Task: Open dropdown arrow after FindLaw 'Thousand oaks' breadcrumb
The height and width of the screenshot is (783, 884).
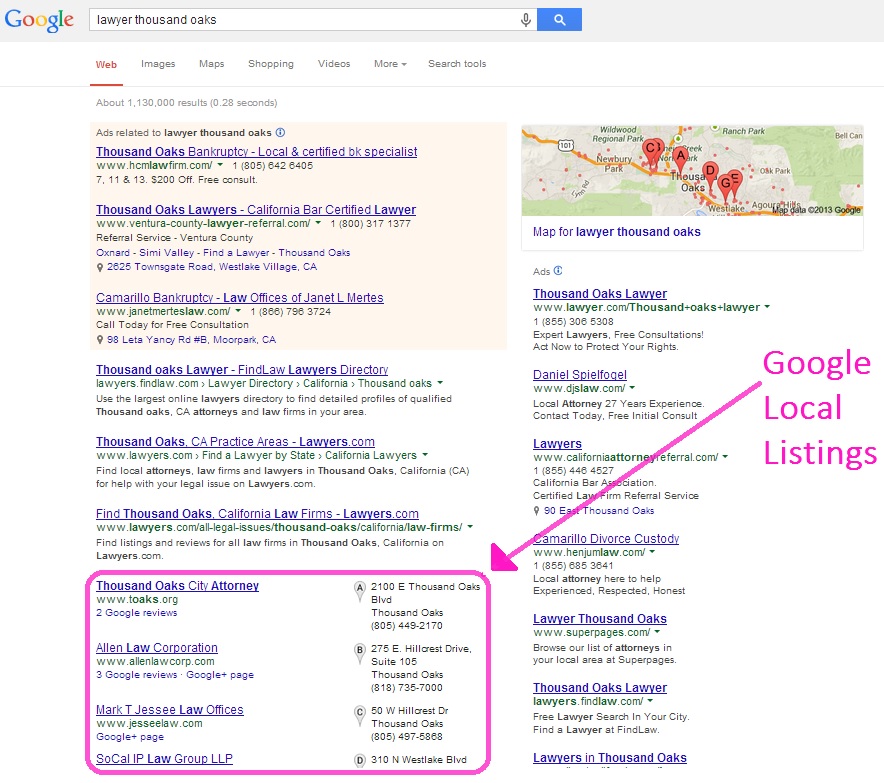Action: click(440, 383)
